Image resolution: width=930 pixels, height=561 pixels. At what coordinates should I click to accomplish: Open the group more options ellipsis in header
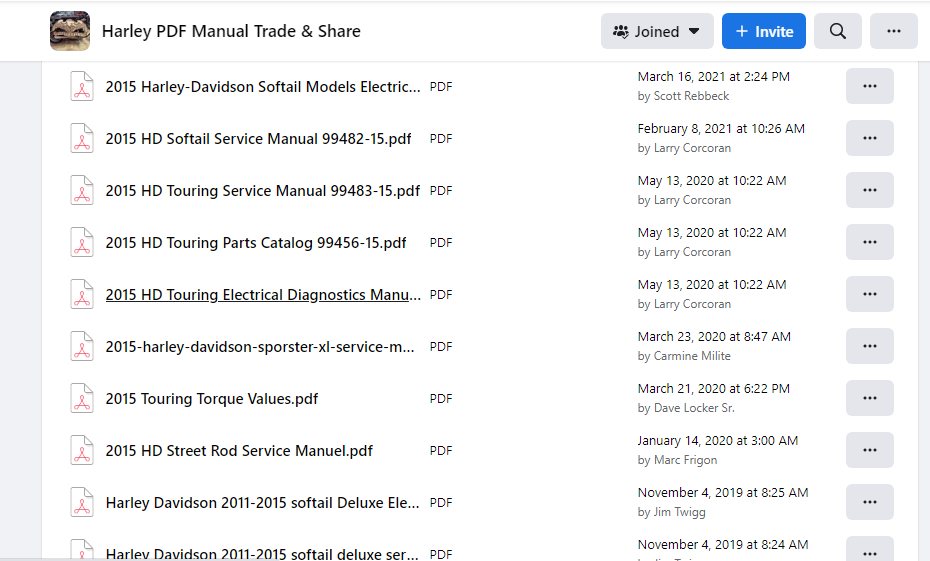point(893,31)
